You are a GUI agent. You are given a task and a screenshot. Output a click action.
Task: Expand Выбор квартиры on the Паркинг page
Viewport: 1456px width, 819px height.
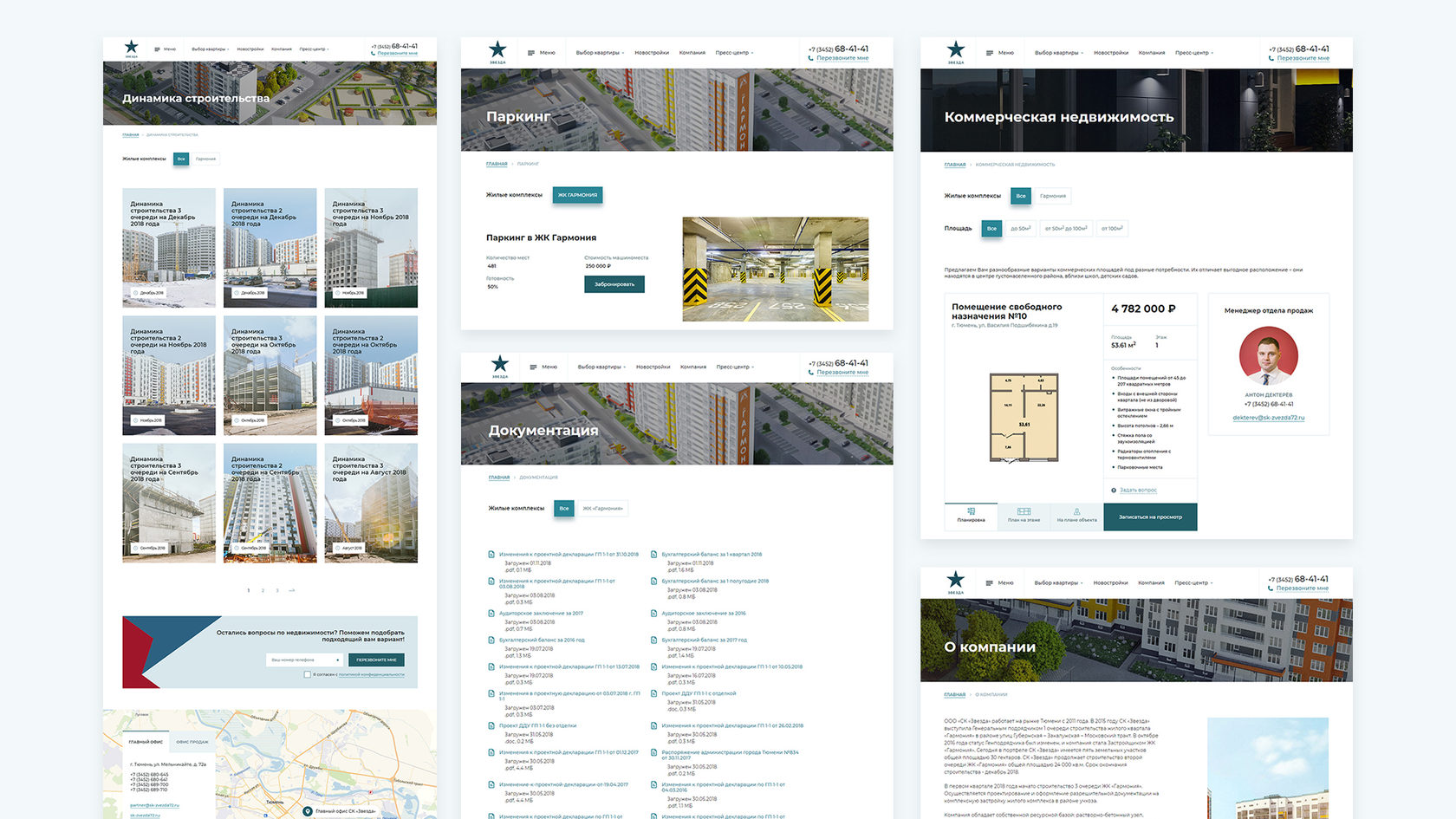click(x=601, y=53)
